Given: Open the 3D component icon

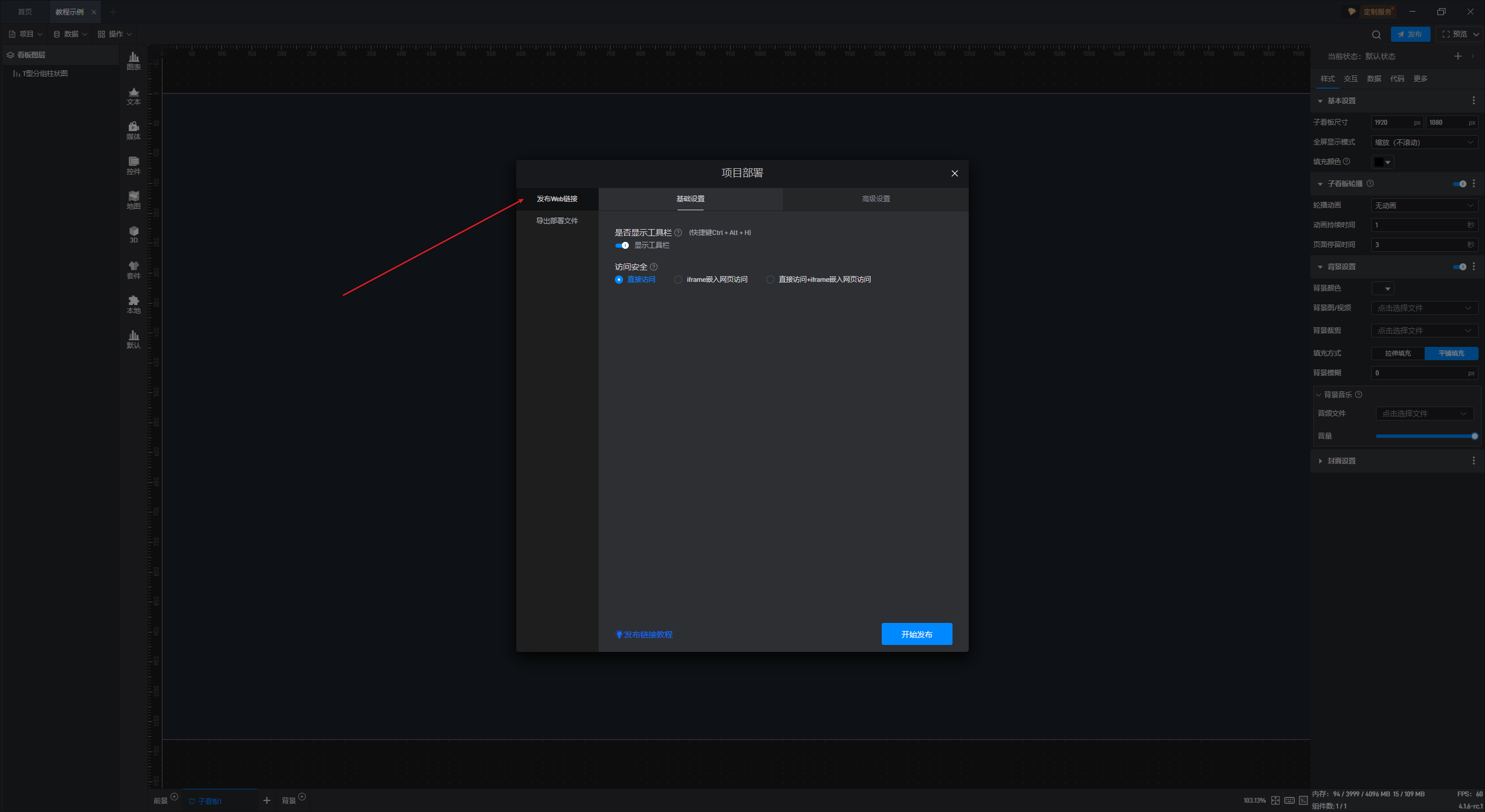Looking at the screenshot, I should coord(133,234).
